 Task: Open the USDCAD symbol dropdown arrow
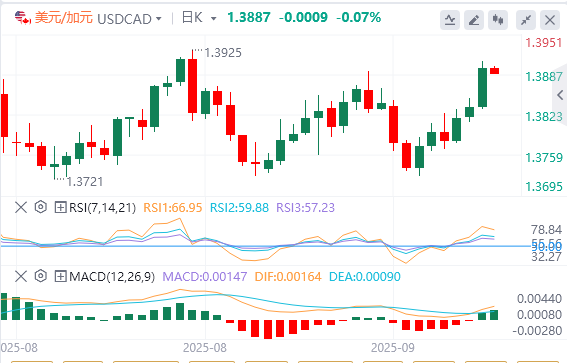point(159,18)
